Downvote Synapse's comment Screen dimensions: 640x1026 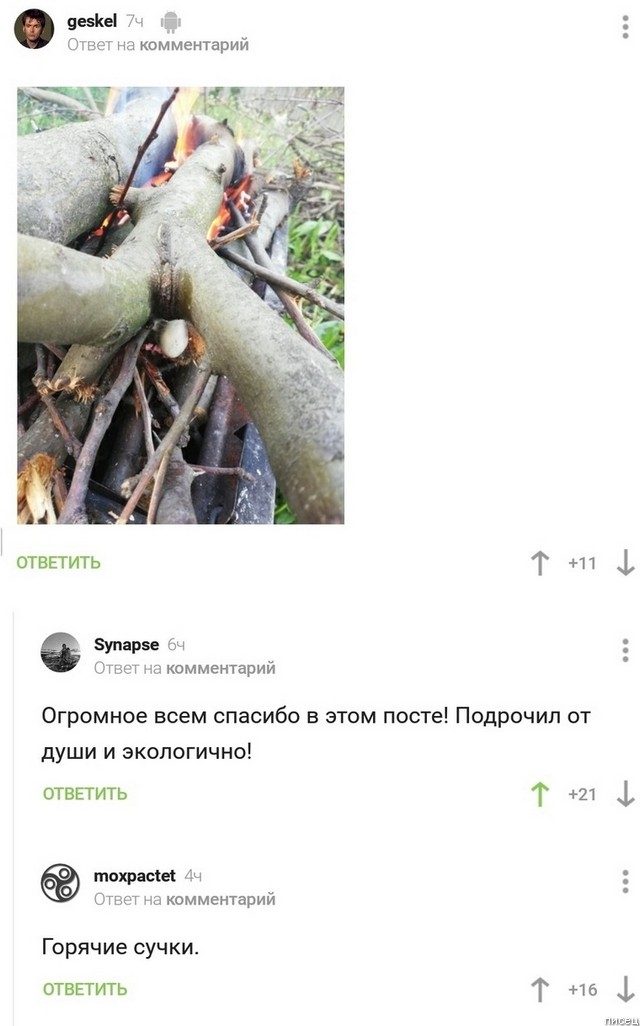click(626, 794)
